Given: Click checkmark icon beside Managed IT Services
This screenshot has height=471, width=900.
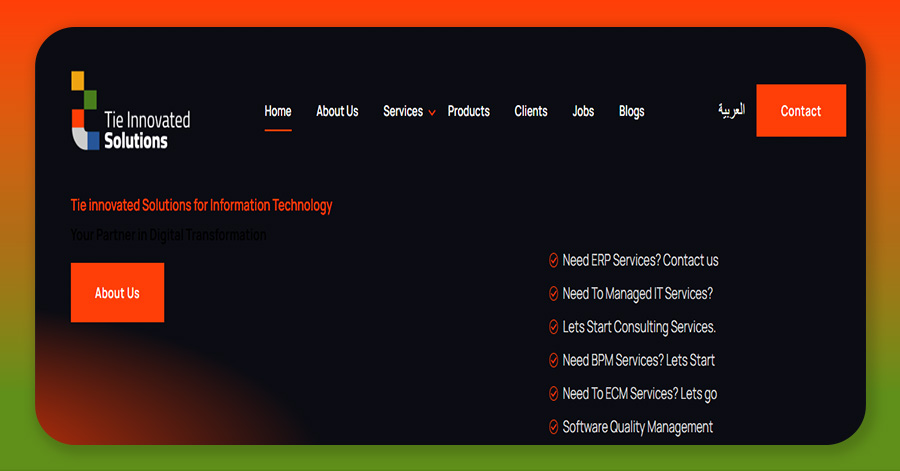Looking at the screenshot, I should click(x=553, y=294).
